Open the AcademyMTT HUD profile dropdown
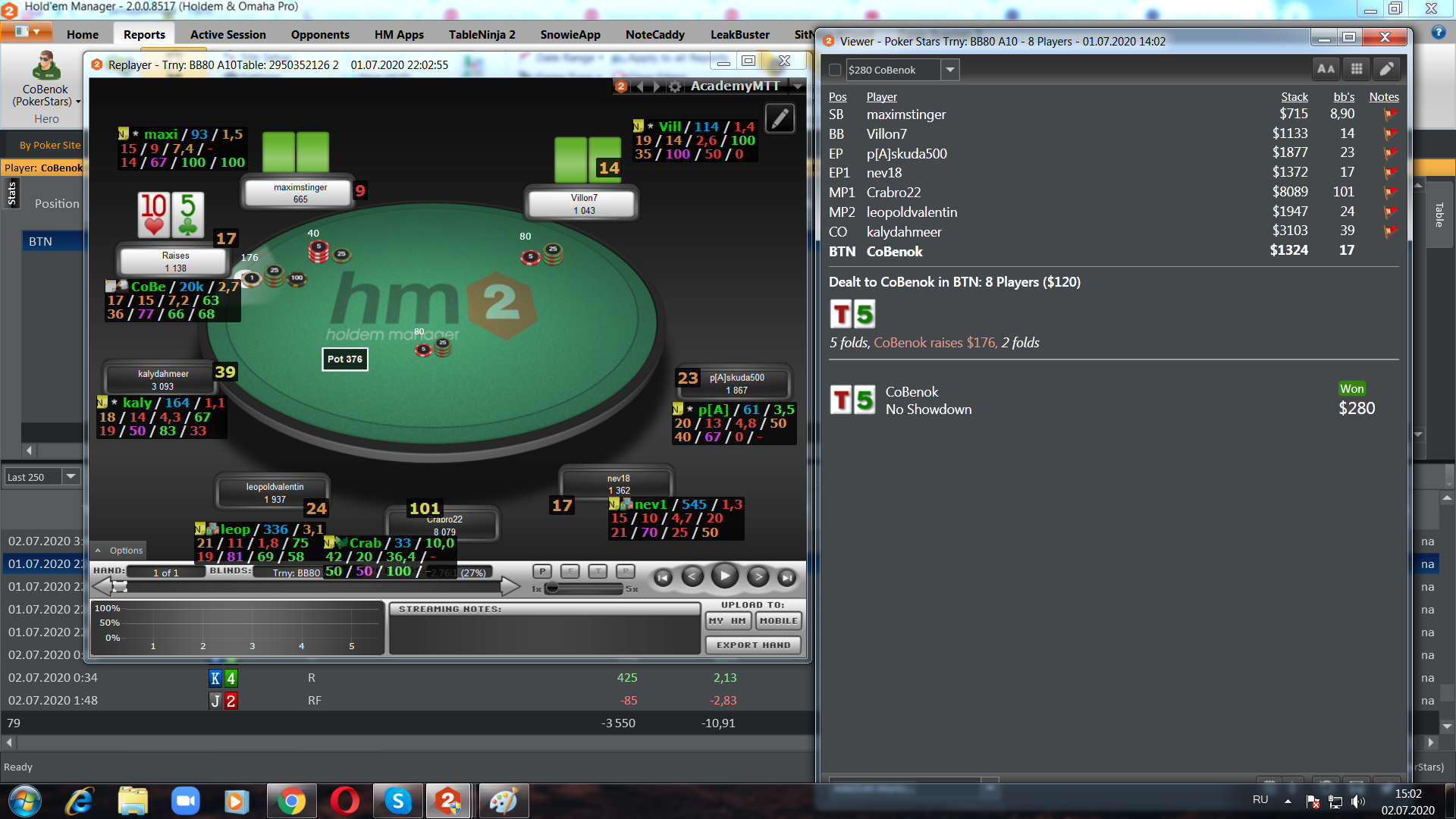This screenshot has width=1456, height=819. (798, 86)
